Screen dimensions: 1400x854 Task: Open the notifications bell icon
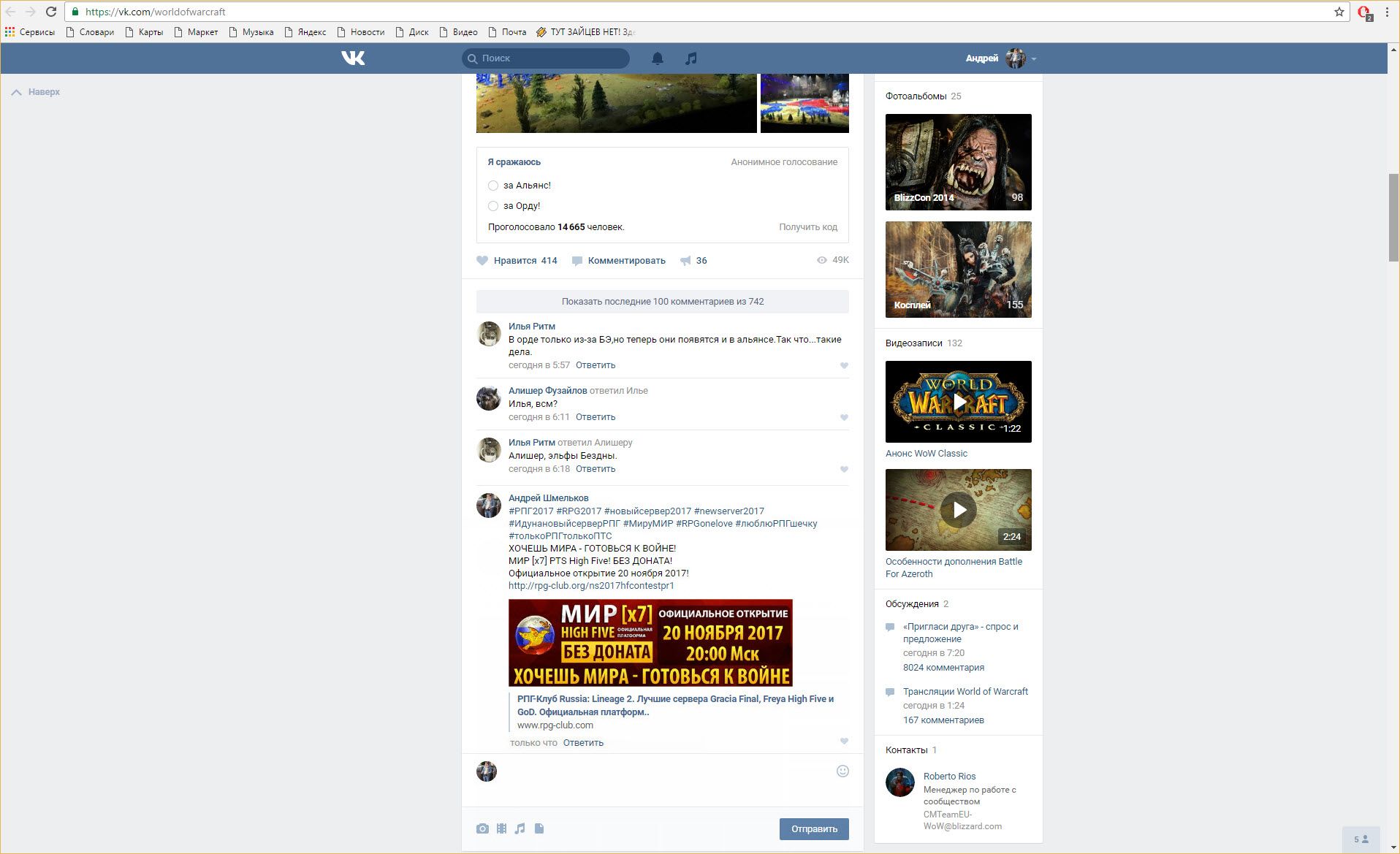pos(658,58)
